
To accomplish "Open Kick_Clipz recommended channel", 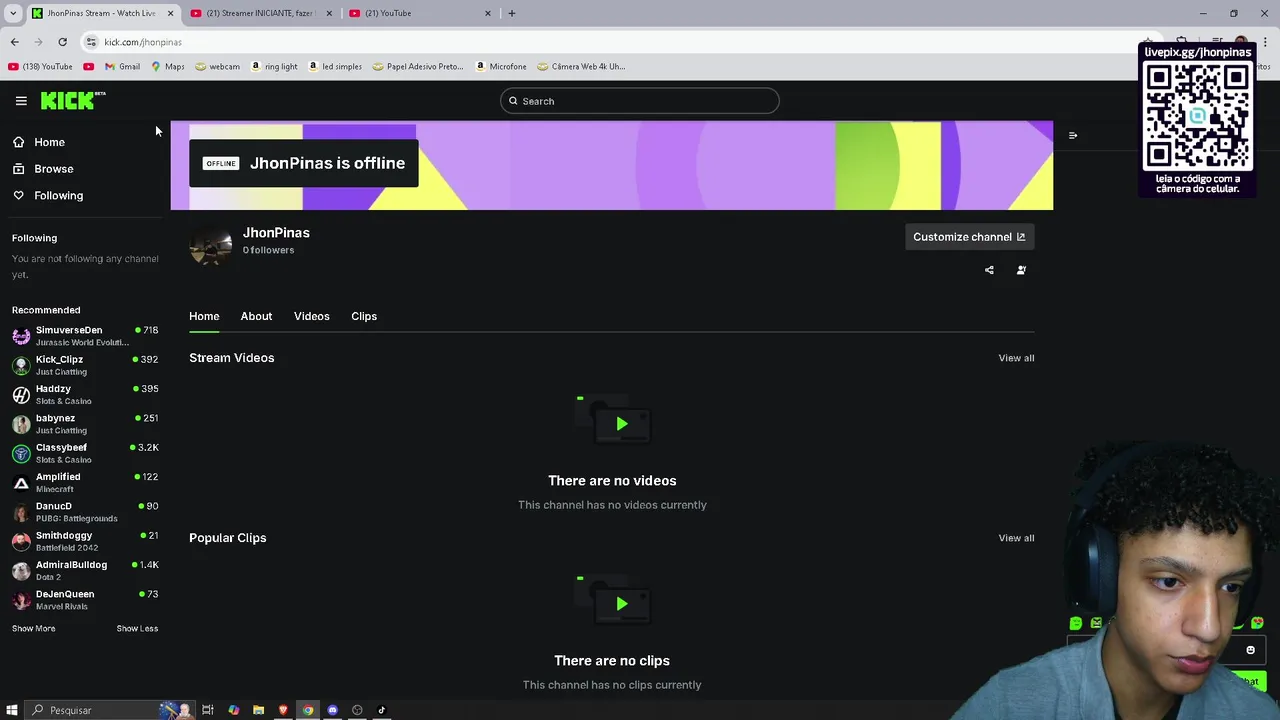I will (85, 365).
